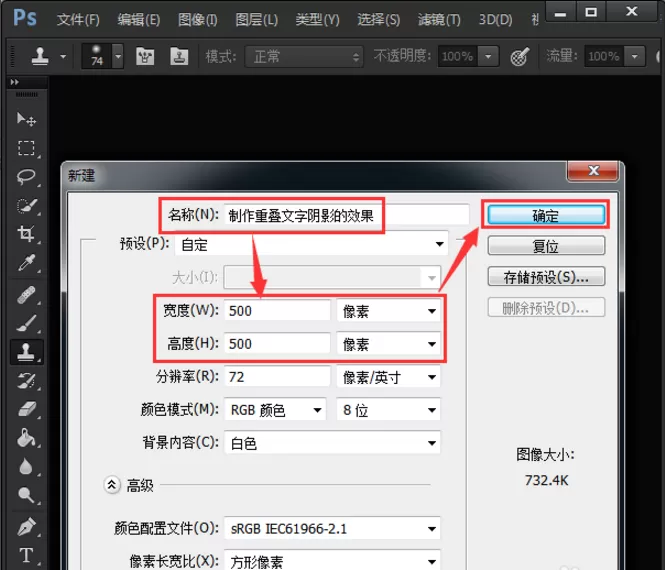Select the Brush tool
Screen dimensions: 665x570
26,324
